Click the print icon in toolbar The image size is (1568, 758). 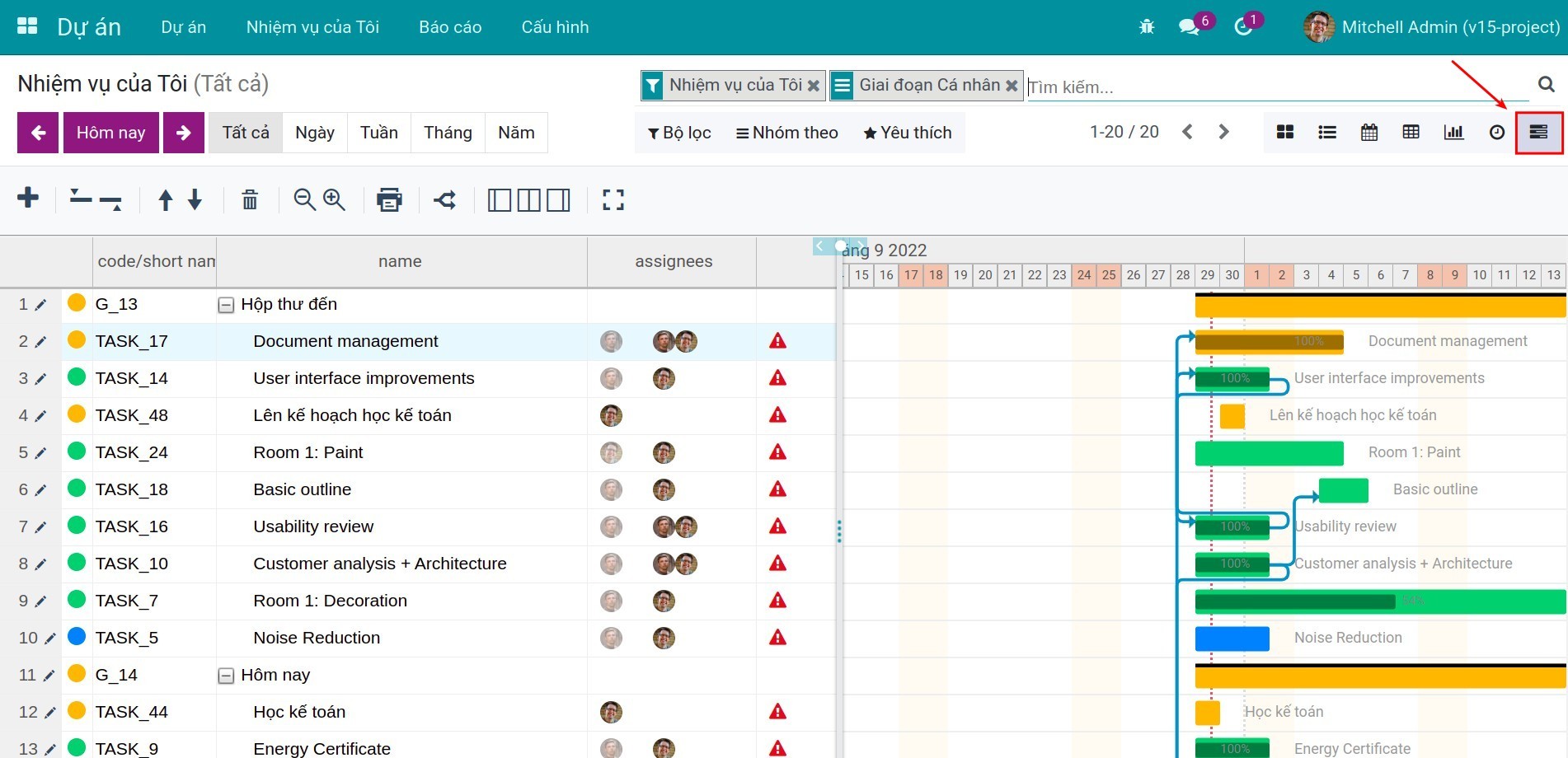click(x=389, y=199)
